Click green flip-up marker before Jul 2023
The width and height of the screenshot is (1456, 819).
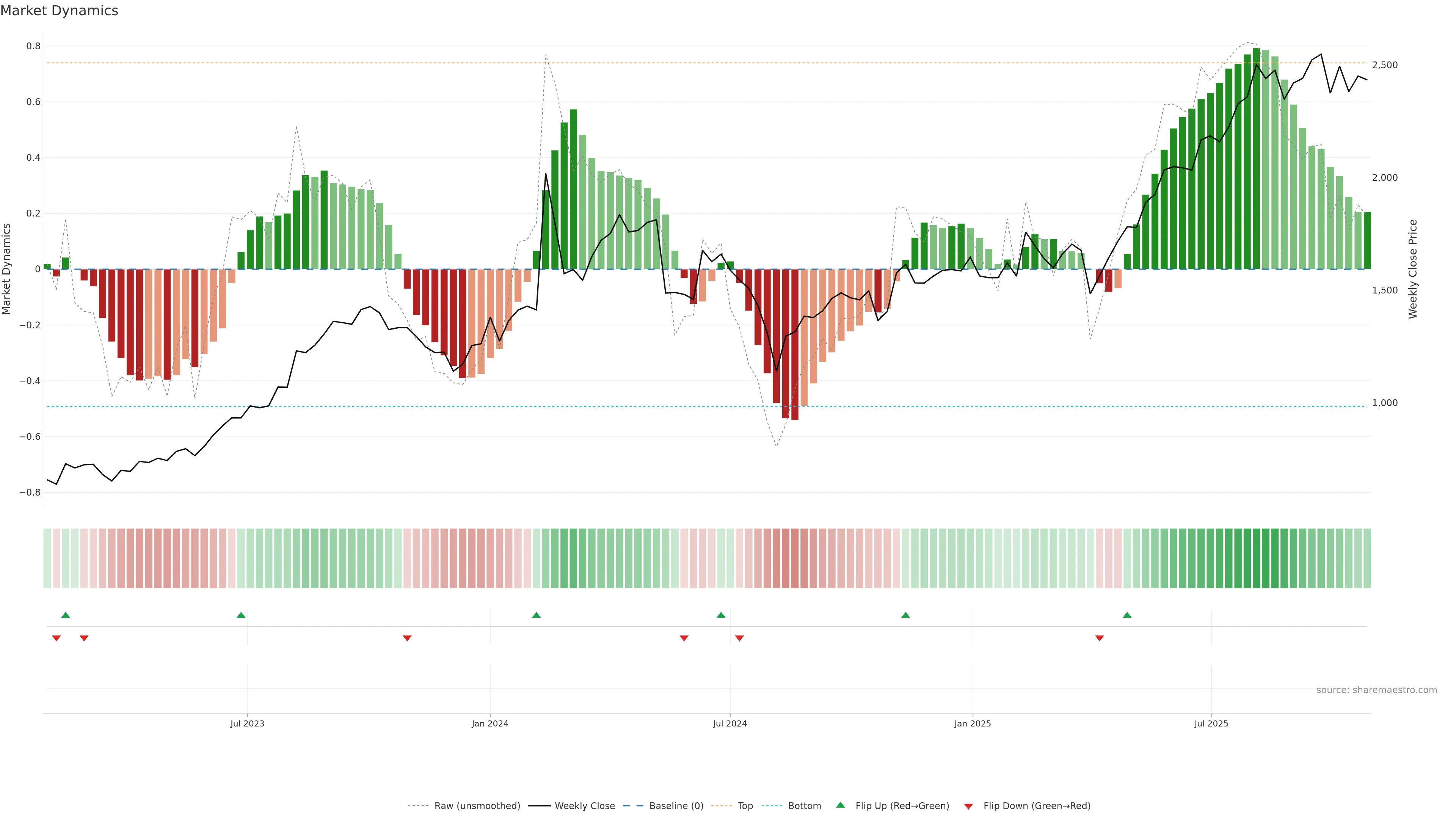point(241,615)
